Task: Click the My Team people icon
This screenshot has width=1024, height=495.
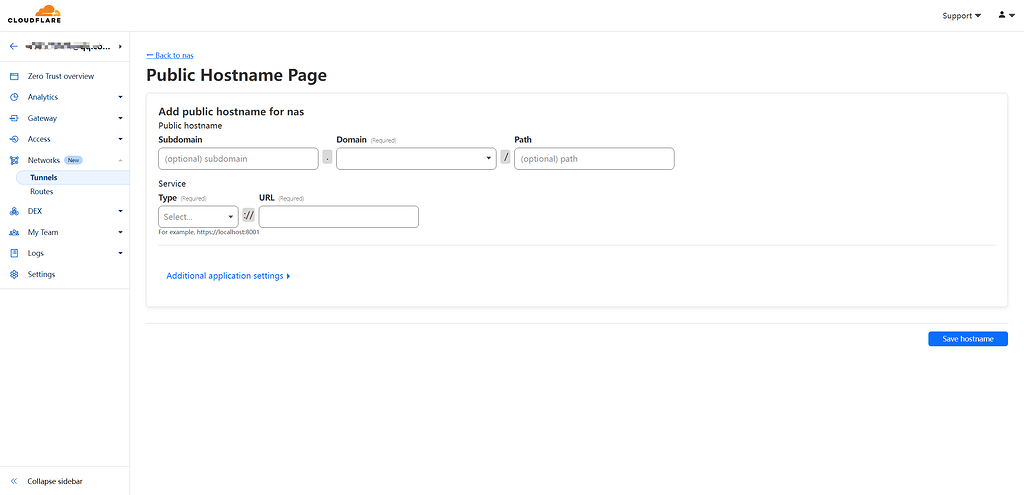Action: (14, 232)
